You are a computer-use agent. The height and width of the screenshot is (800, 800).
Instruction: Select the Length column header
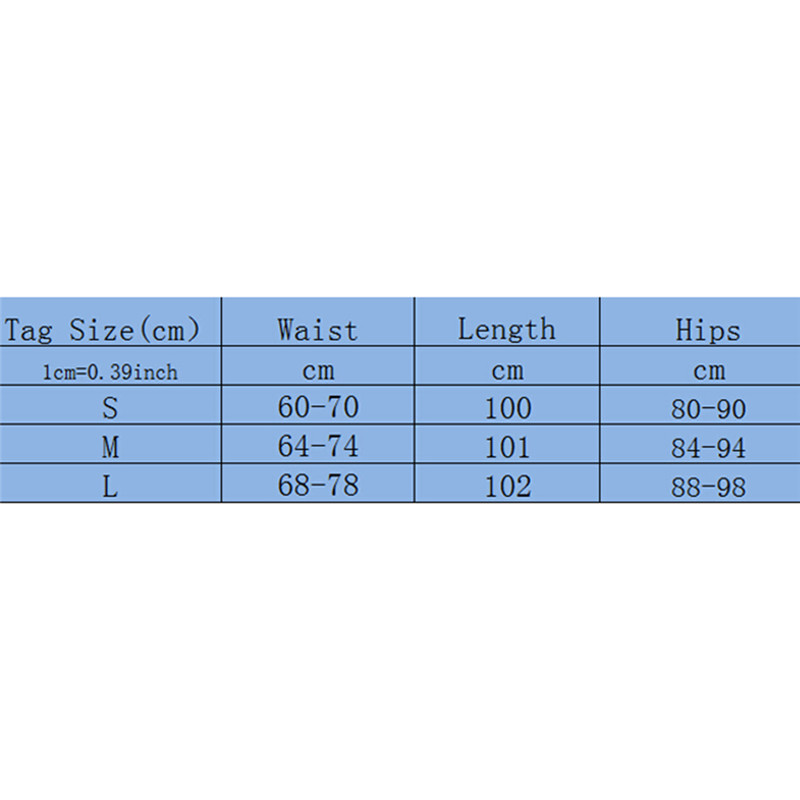pyautogui.click(x=506, y=329)
